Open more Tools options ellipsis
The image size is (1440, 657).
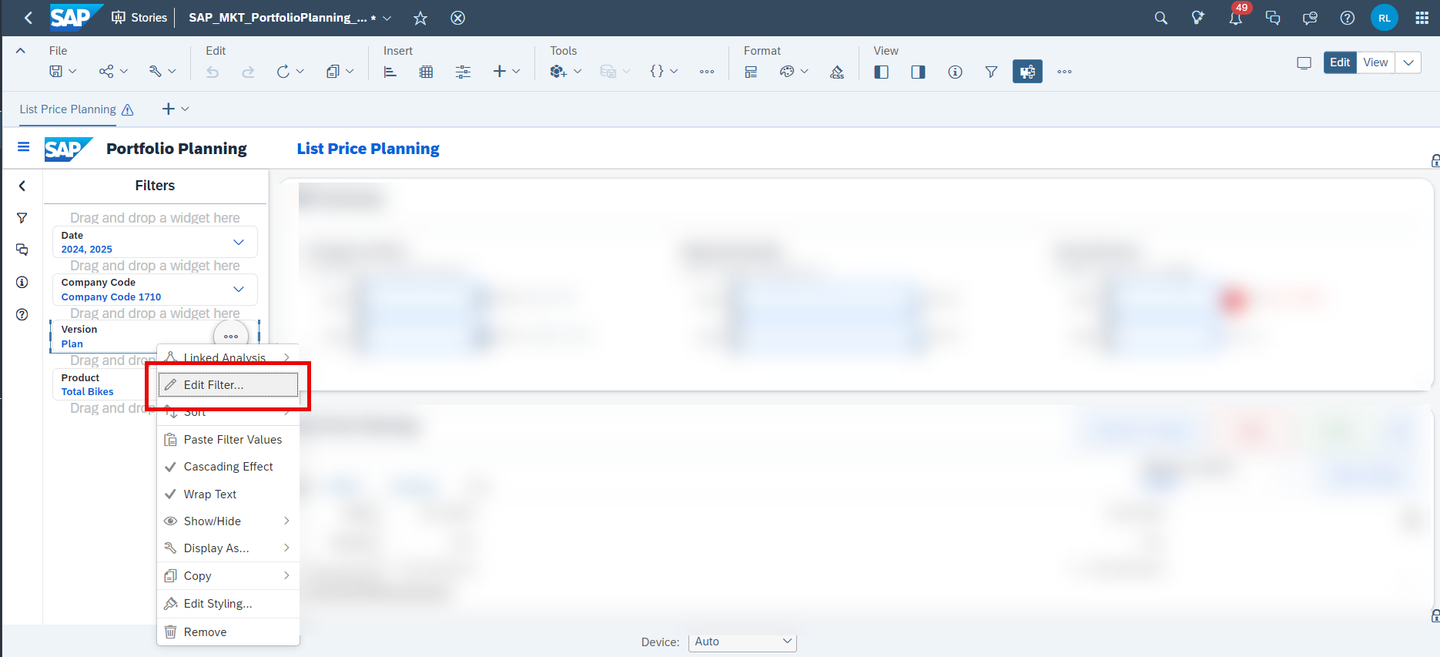(707, 72)
